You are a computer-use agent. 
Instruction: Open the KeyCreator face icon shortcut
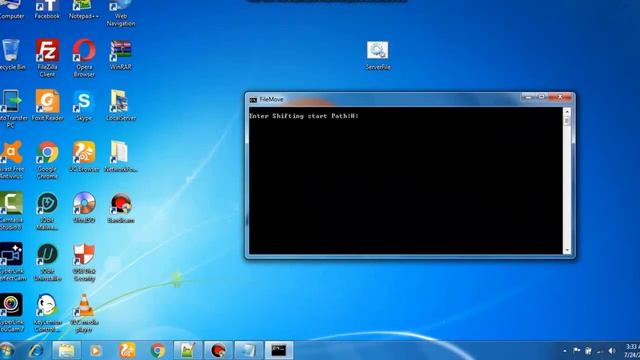47,313
